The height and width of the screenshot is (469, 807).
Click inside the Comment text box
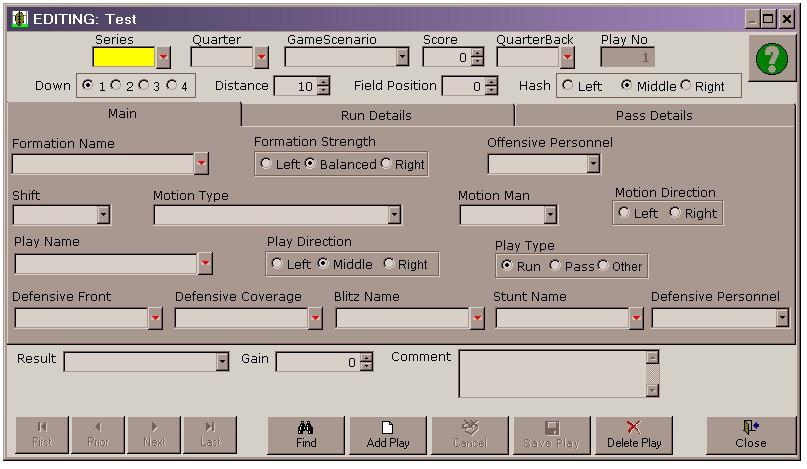(551, 374)
